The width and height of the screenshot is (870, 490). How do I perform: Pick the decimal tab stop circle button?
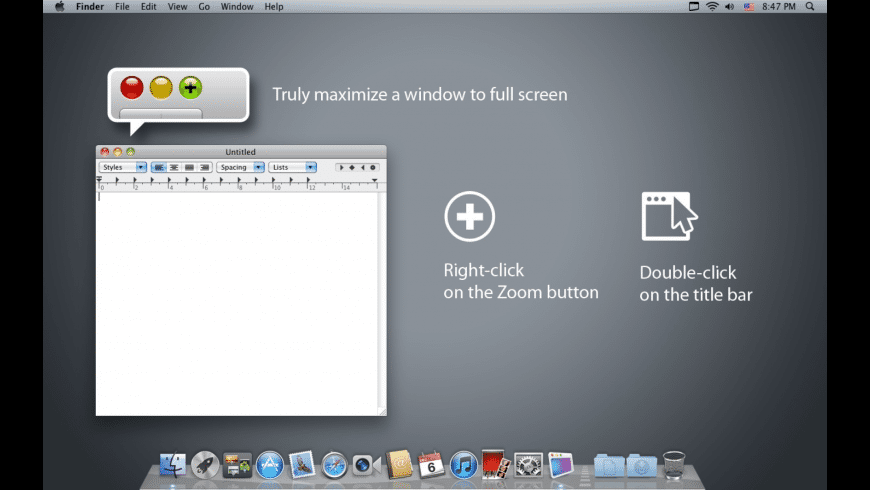(x=373, y=167)
